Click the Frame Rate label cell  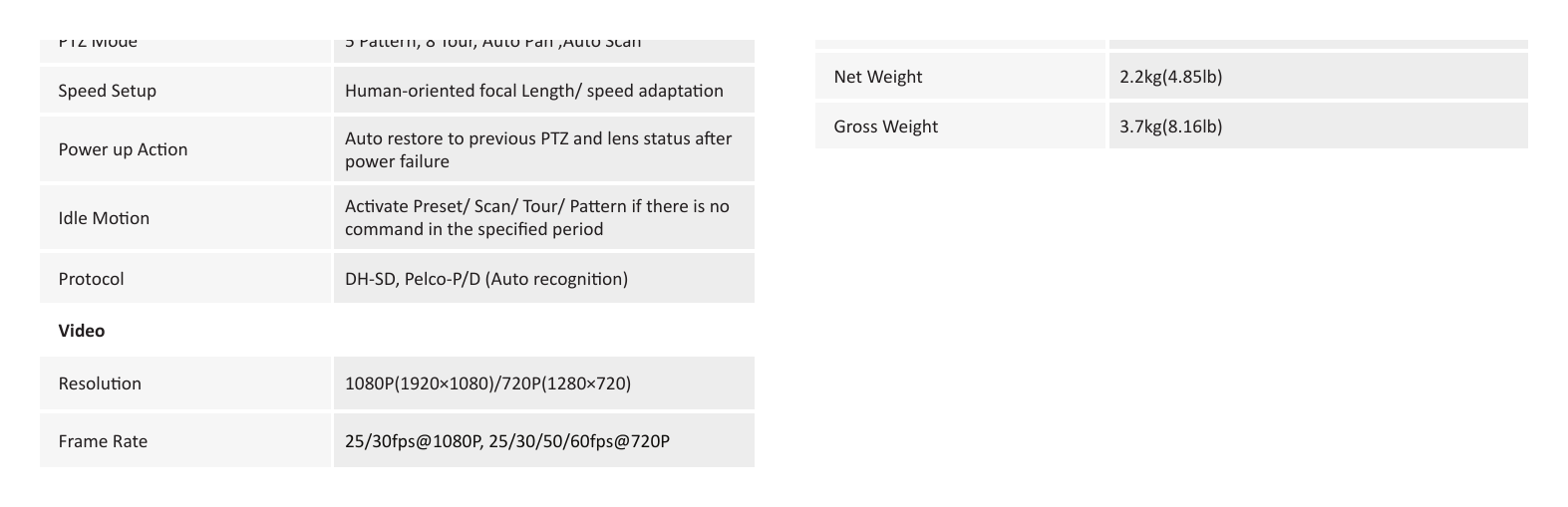tap(185, 440)
